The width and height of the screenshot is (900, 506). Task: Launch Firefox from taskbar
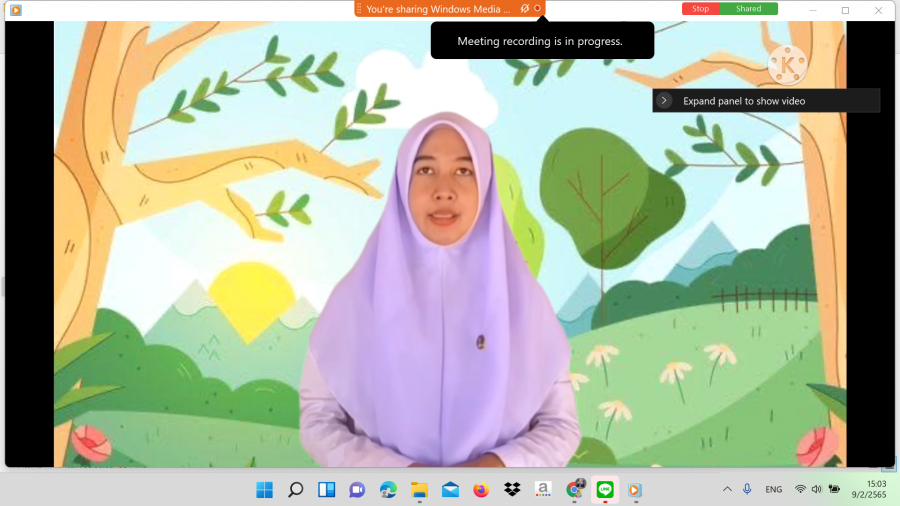(481, 490)
